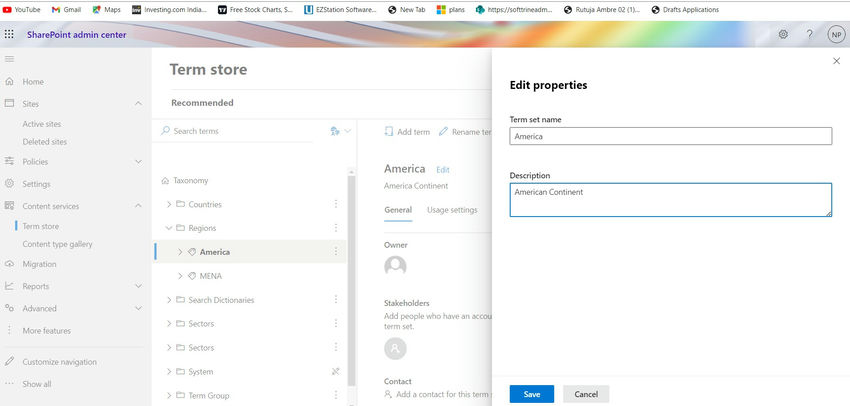This screenshot has height=406, width=850.
Task: Click the Migration cloud icon
Action: pyautogui.click(x=9, y=264)
